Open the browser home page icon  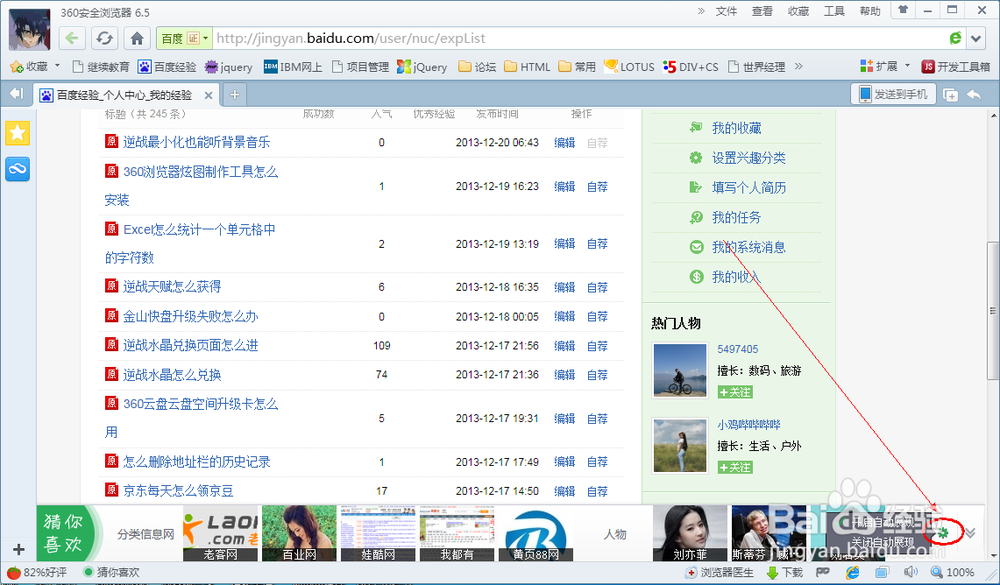tap(137, 38)
